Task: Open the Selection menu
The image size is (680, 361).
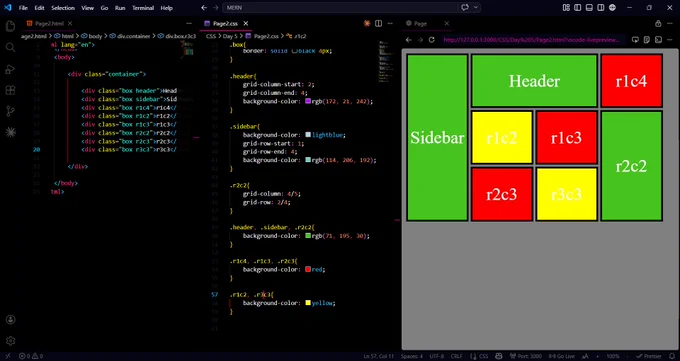Action: [63, 8]
